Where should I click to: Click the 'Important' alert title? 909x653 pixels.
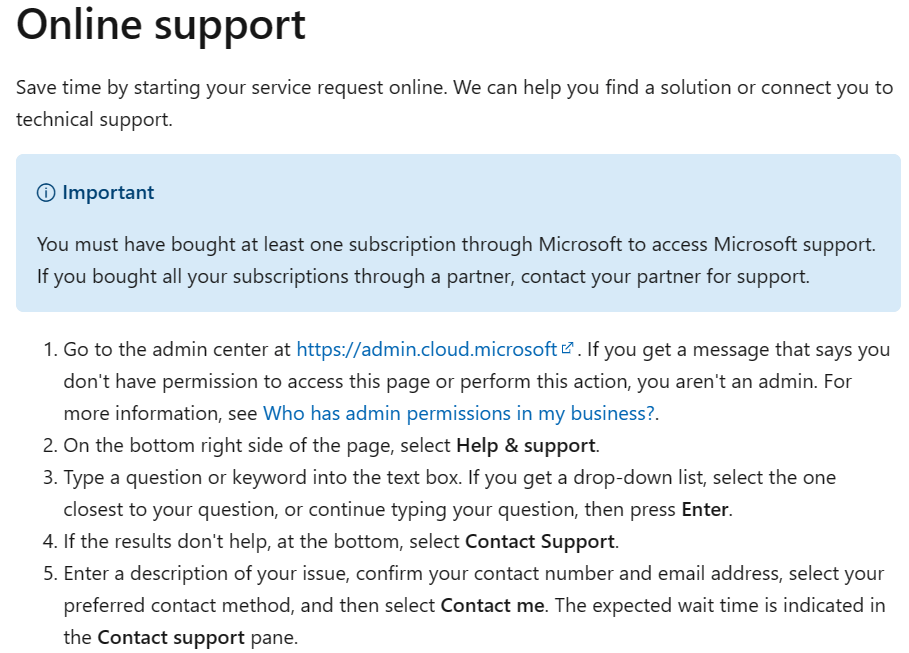point(108,193)
